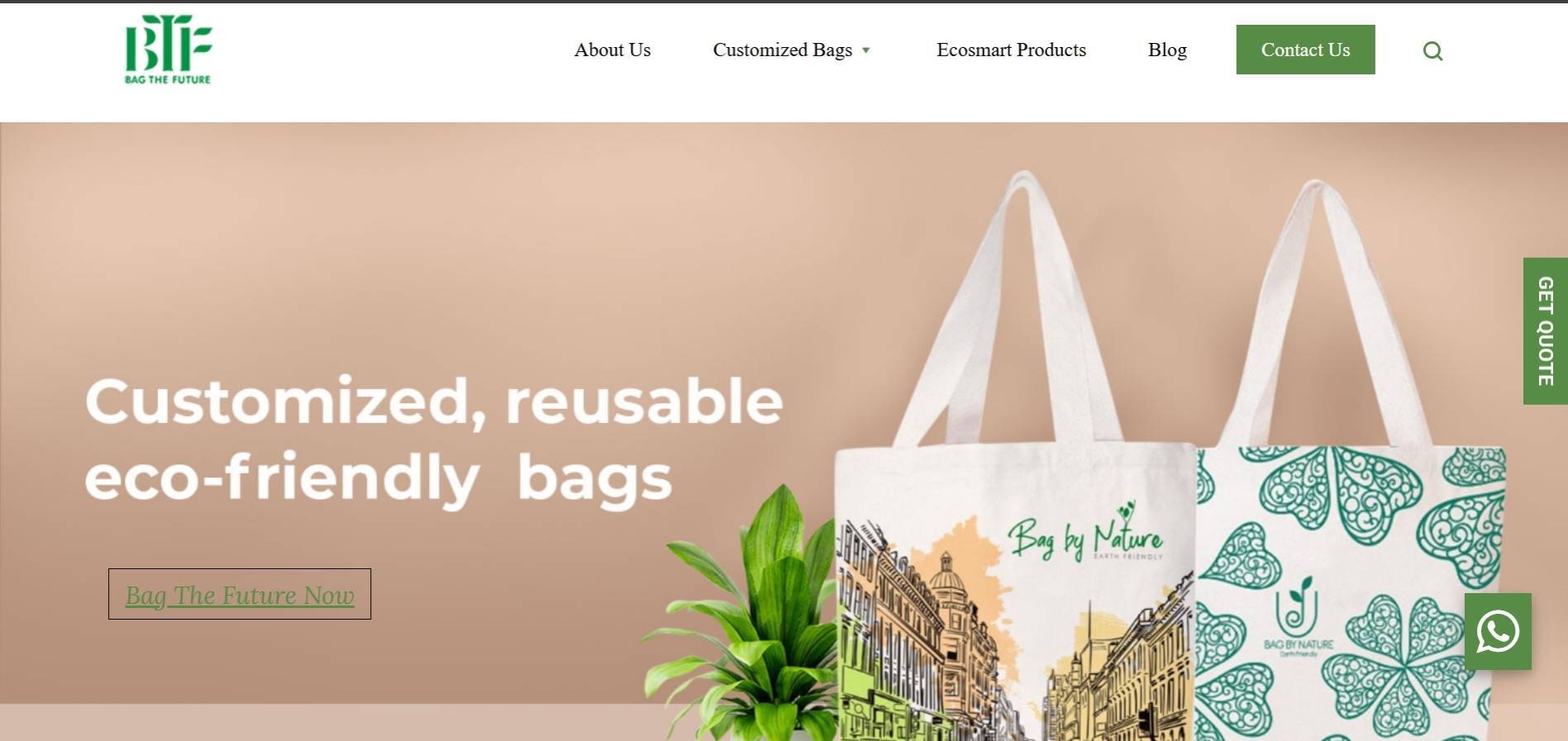Open the search magnifier icon
This screenshot has height=741, width=1568.
point(1432,51)
